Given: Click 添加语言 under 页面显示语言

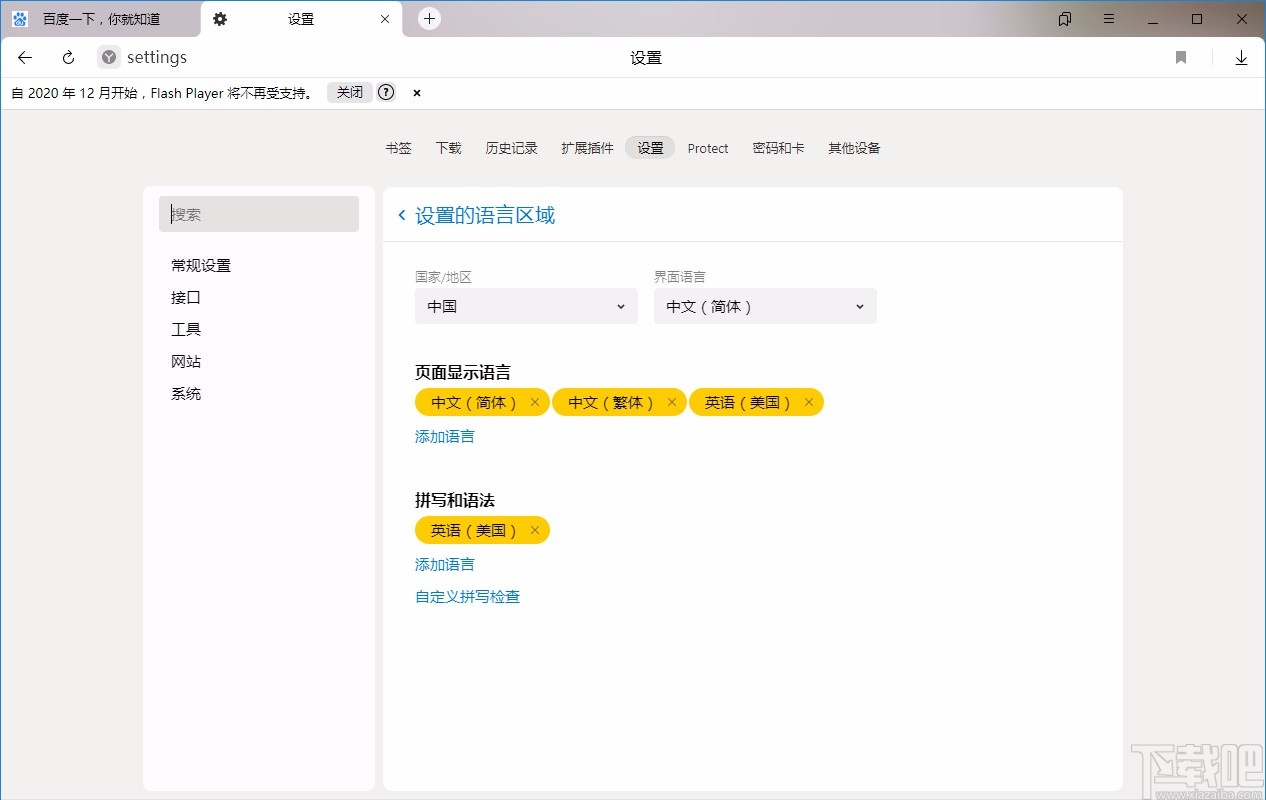Looking at the screenshot, I should [444, 436].
